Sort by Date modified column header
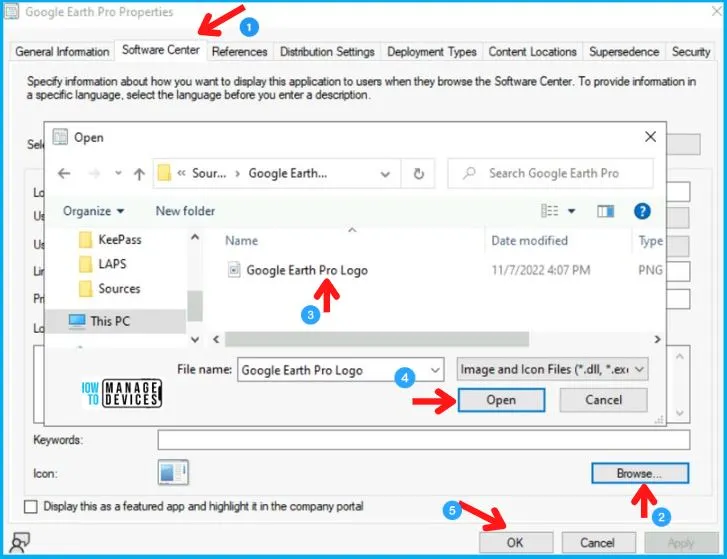This screenshot has height=559, width=727. (529, 241)
